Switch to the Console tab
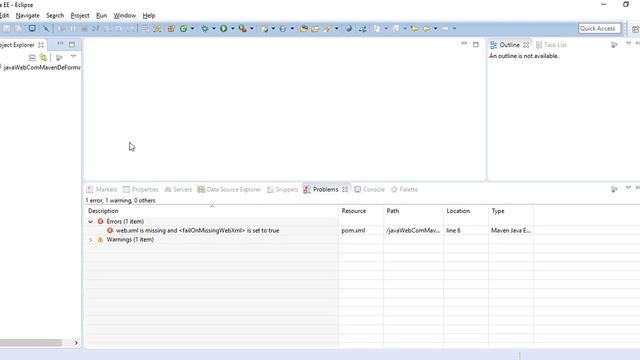 coord(369,189)
